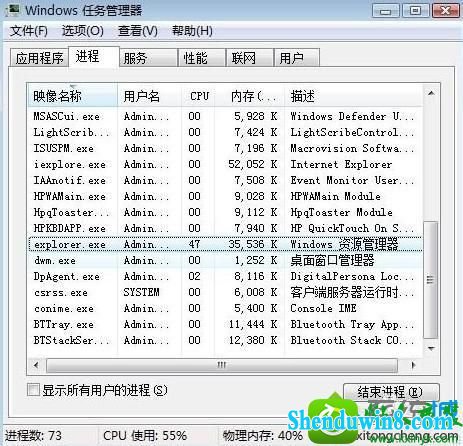Switch to the 服务 tab
Screen dimensions: 463x446
click(x=148, y=58)
